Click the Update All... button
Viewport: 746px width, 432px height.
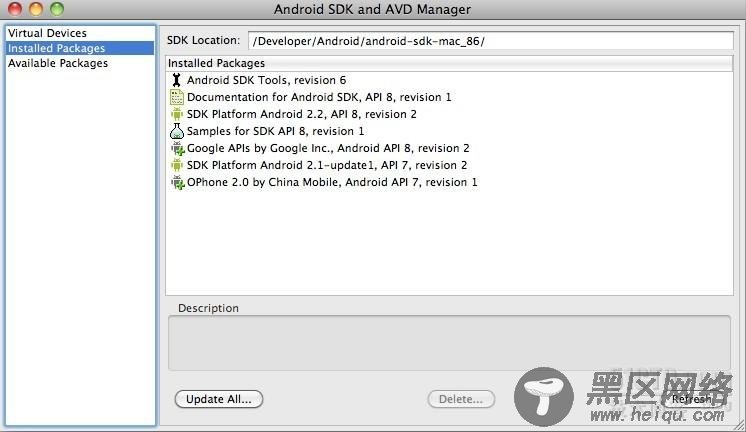coord(219,399)
